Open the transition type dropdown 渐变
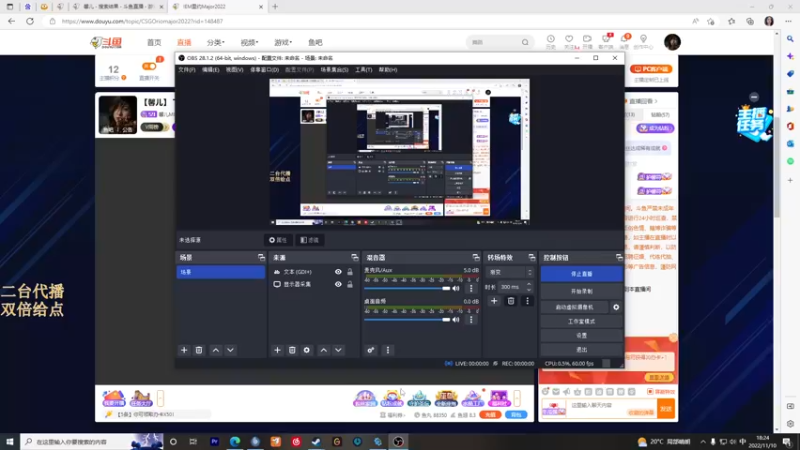 click(510, 272)
